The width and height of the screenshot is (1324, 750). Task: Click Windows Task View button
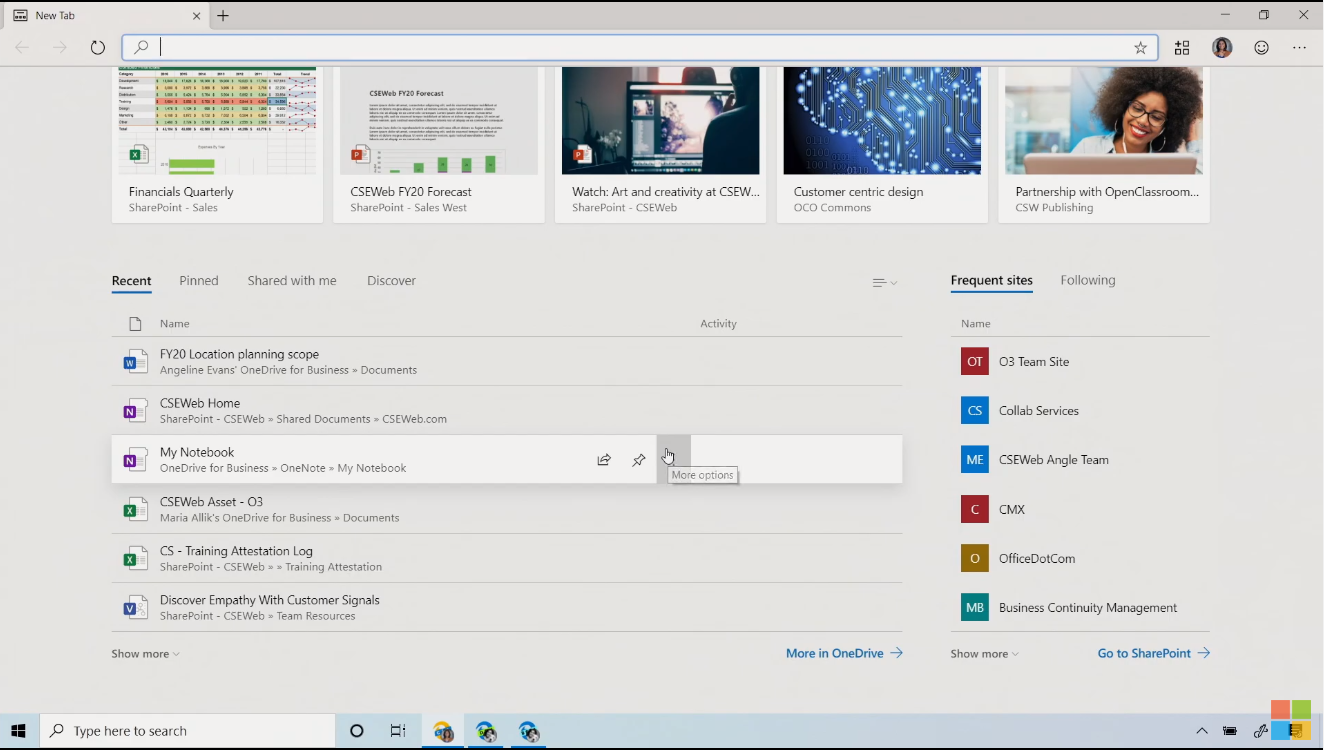398,731
